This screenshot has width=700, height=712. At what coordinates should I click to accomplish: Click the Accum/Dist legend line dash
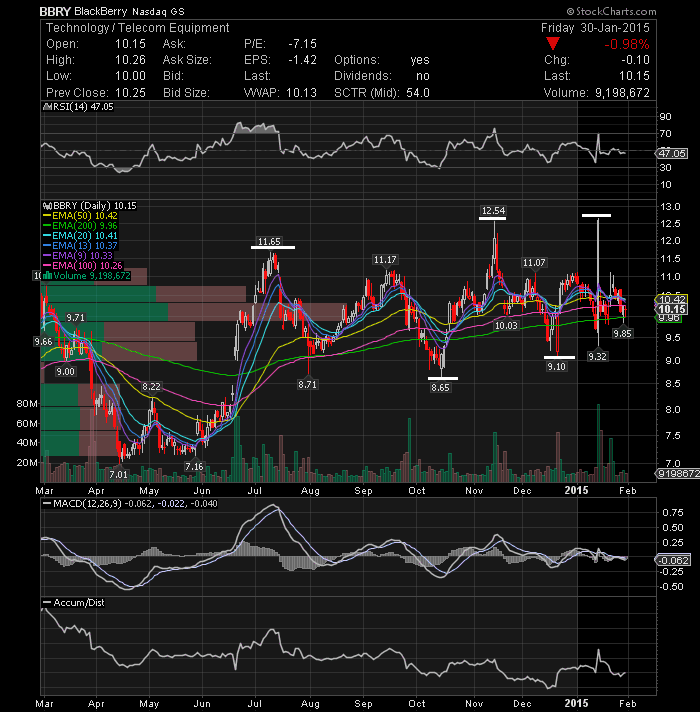(47, 603)
